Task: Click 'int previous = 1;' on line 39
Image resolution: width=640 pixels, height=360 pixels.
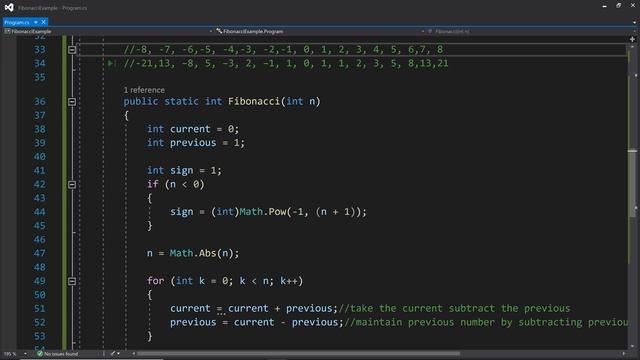Action: point(196,143)
